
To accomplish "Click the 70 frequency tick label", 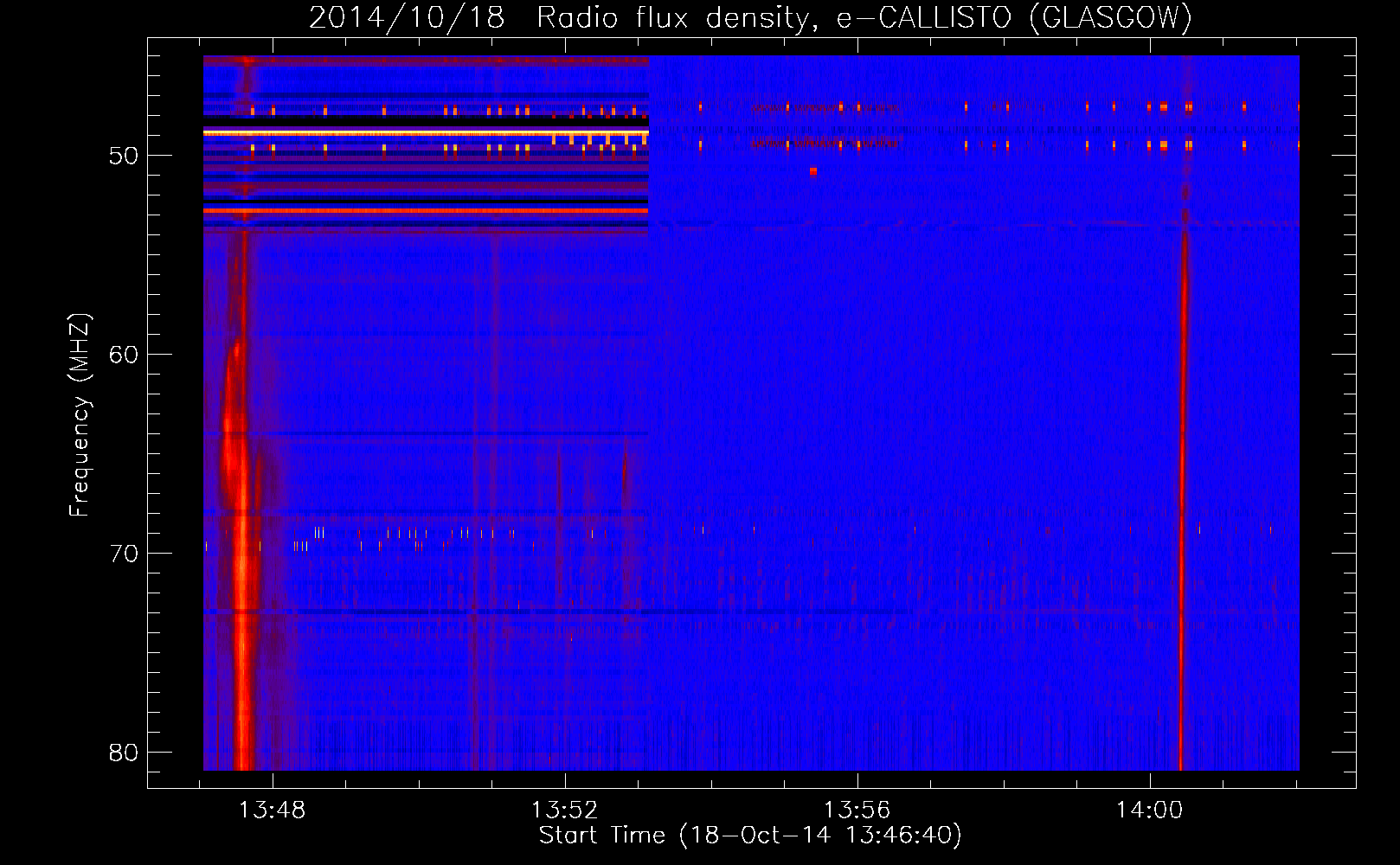I will [x=124, y=554].
